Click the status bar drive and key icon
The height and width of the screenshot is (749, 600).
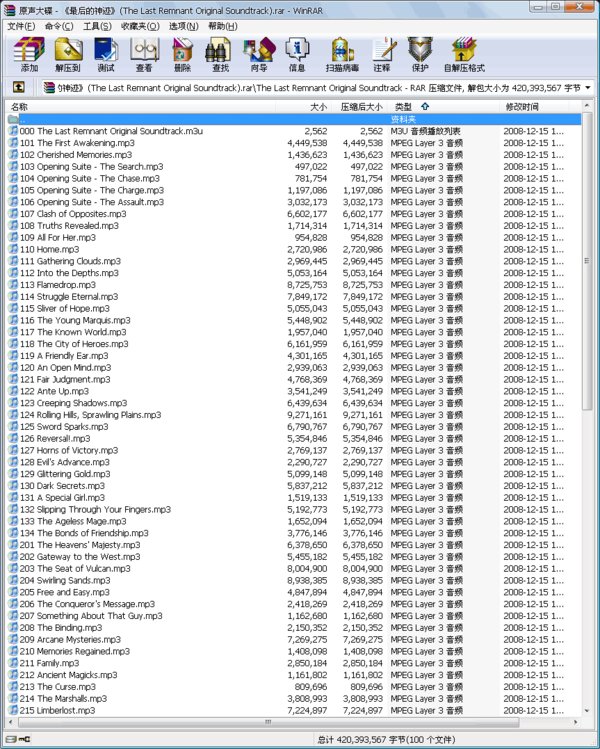[x=18, y=739]
